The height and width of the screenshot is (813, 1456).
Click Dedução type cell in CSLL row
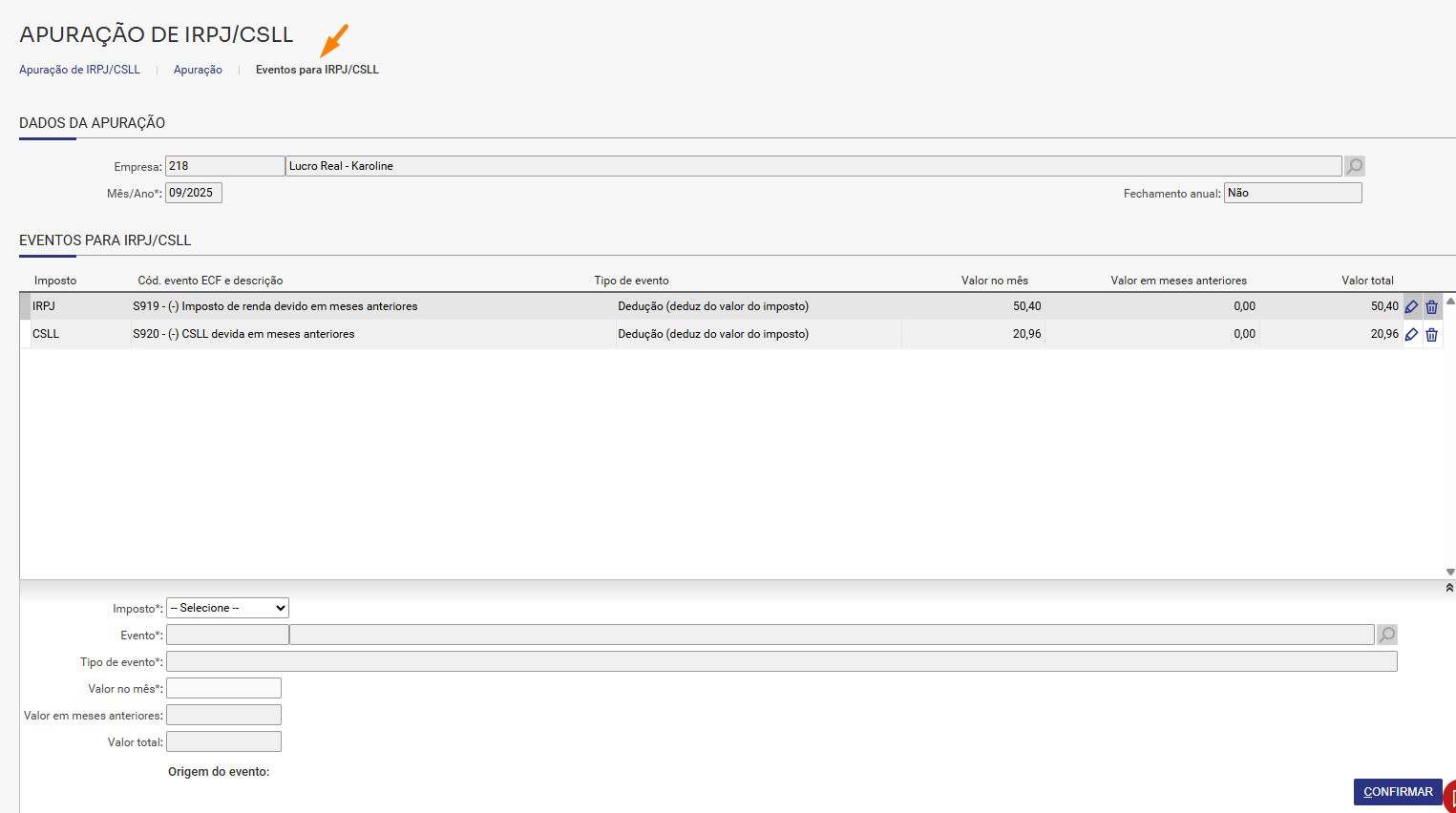713,334
